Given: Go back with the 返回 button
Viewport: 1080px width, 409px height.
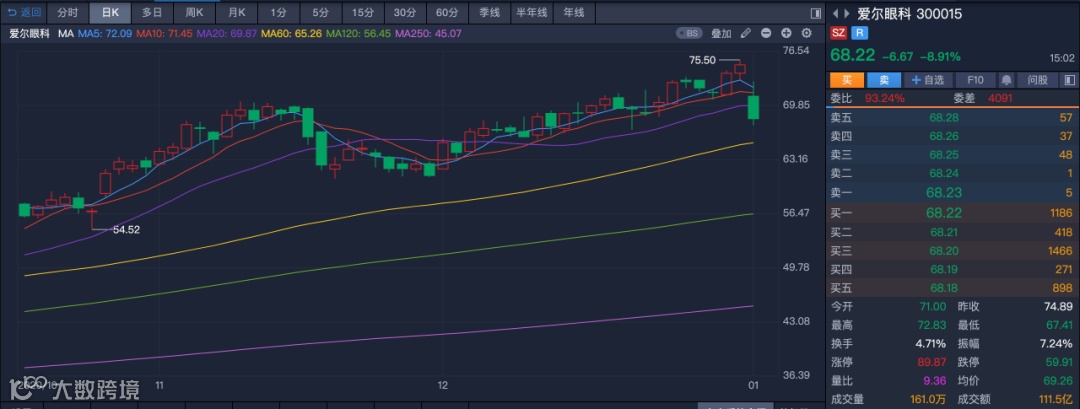Looking at the screenshot, I should pyautogui.click(x=24, y=12).
